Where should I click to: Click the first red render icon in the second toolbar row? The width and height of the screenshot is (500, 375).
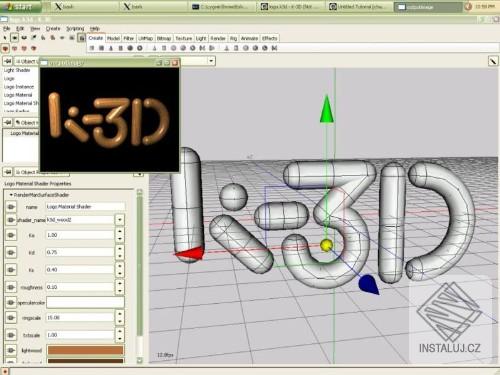coord(5,48)
